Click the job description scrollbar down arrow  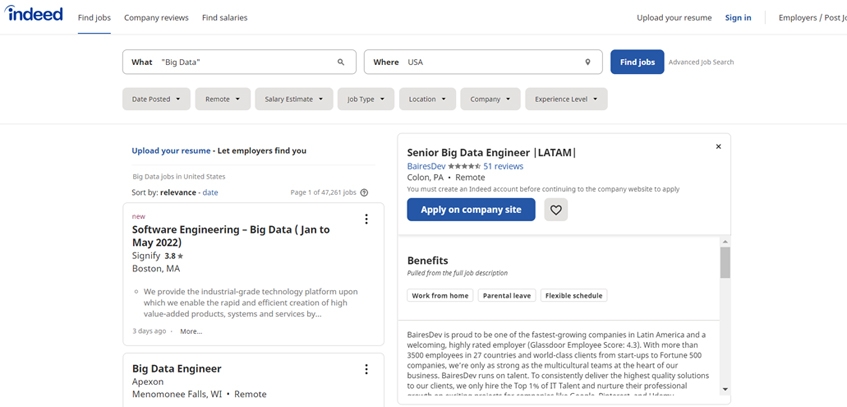tap(725, 390)
